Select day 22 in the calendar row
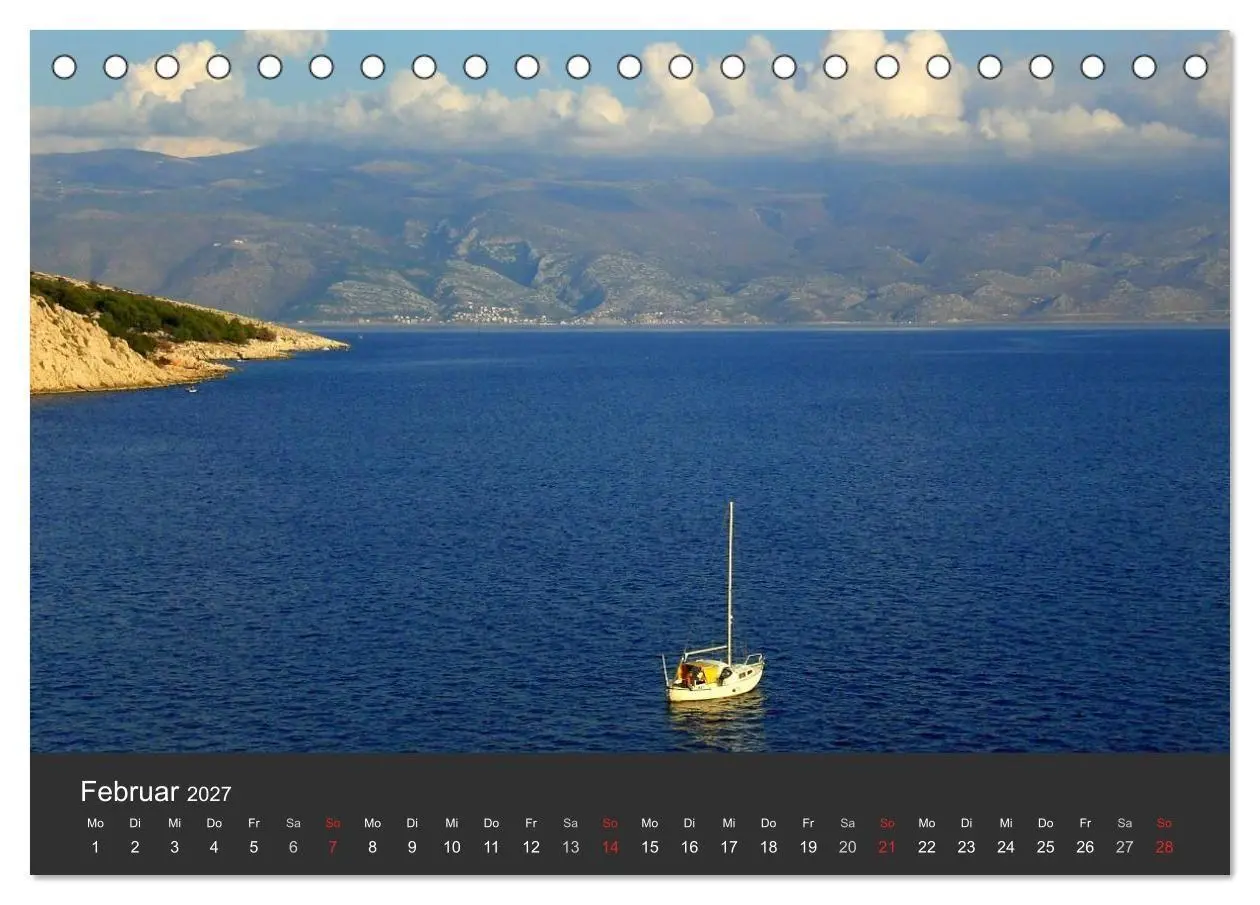Image resolution: width=1260 pixels, height=905 pixels. pyautogui.click(x=927, y=847)
